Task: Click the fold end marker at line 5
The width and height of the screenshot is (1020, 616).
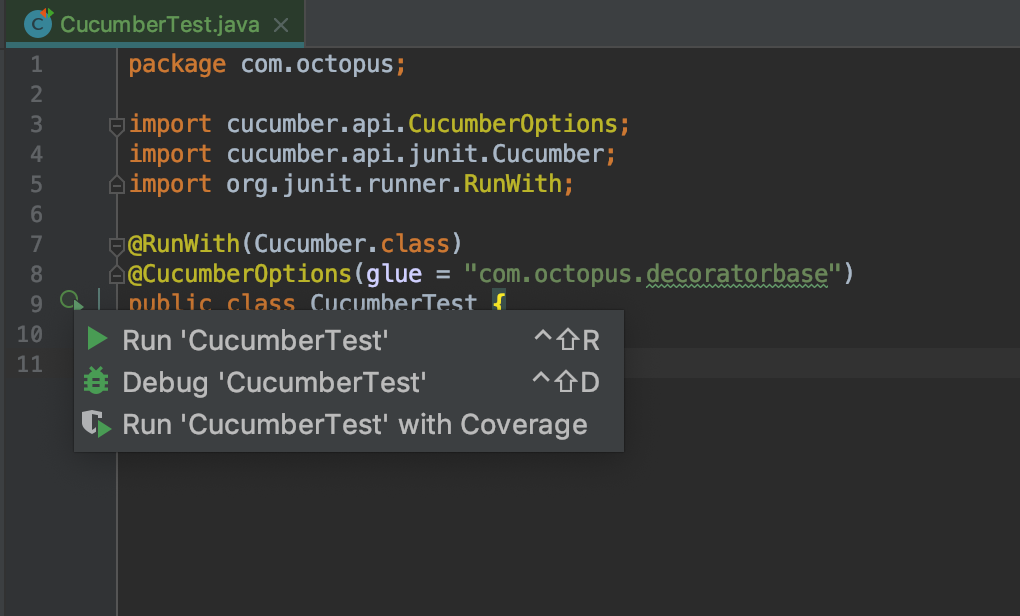Action: (x=117, y=185)
